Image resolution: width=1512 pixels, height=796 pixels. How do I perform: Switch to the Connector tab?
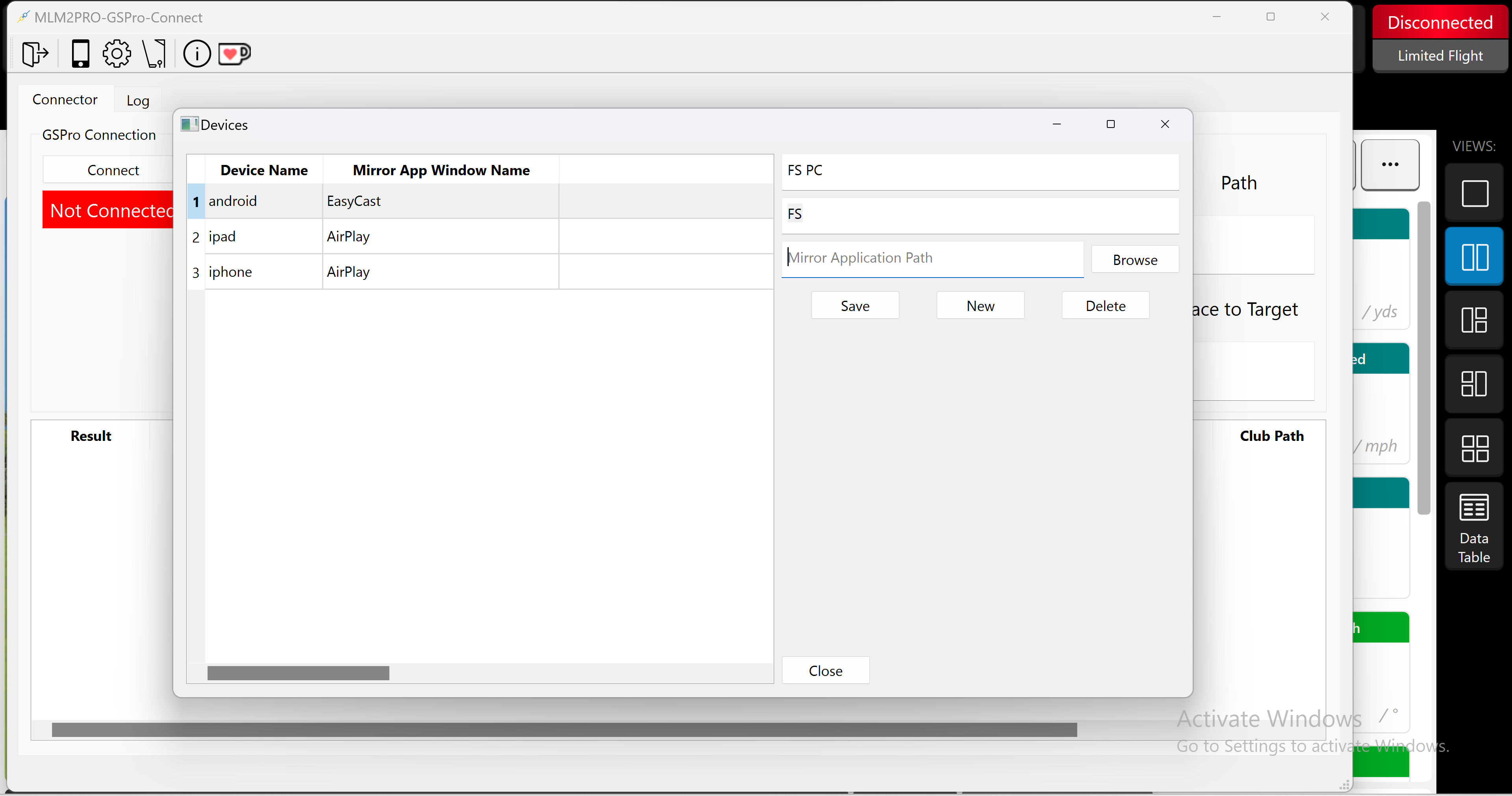pyautogui.click(x=65, y=100)
